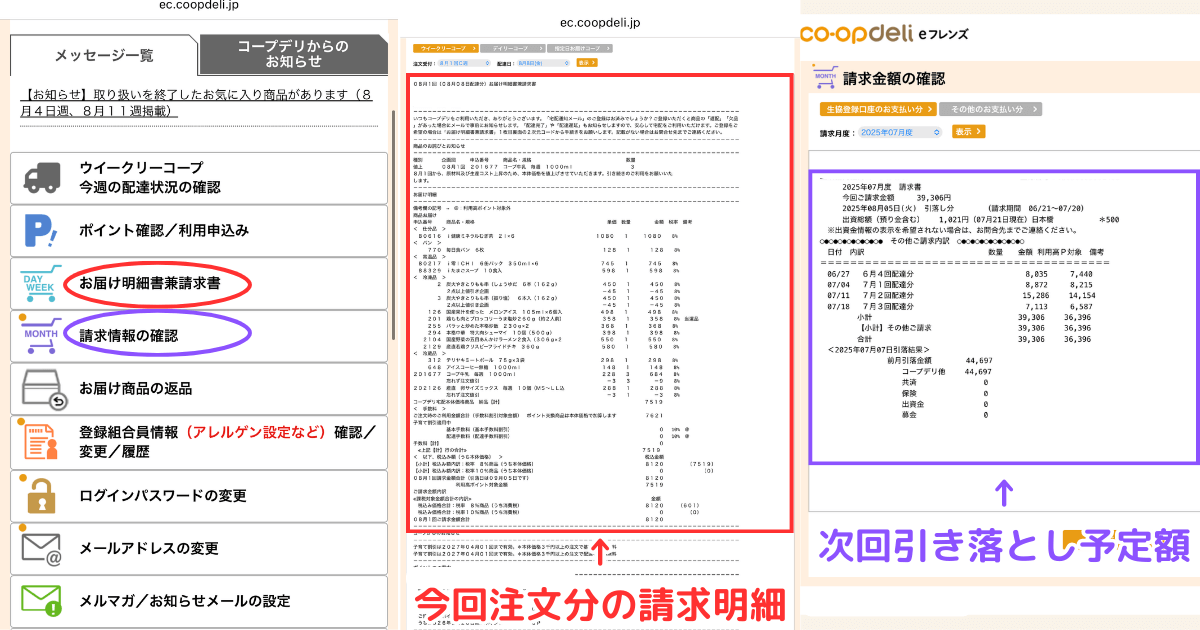Open ウイークリーコープ 今週の配達状況の確認
This screenshot has height=630, width=1200.
pos(199,177)
